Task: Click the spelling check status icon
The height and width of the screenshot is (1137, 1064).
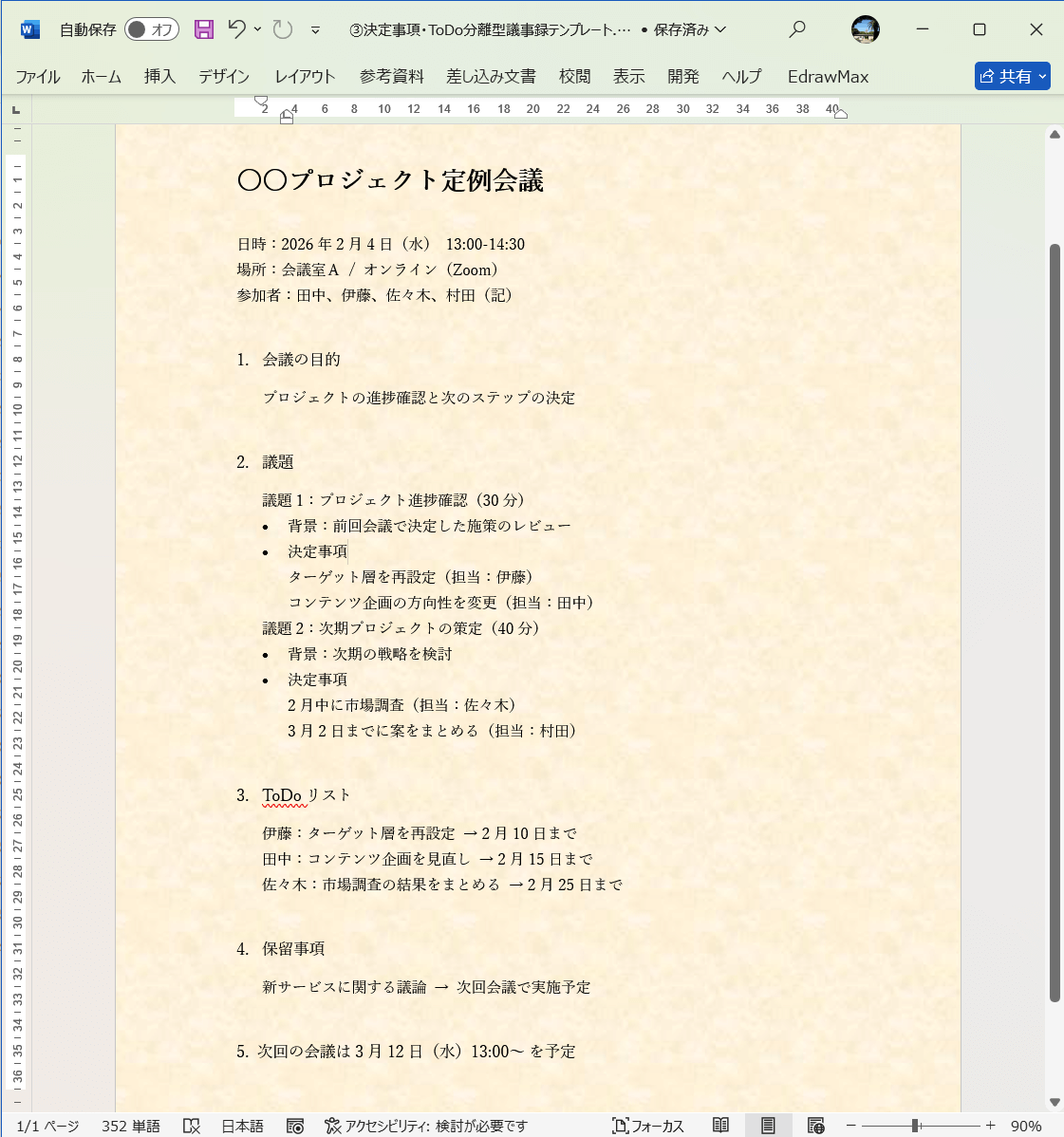Action: pos(192,1126)
